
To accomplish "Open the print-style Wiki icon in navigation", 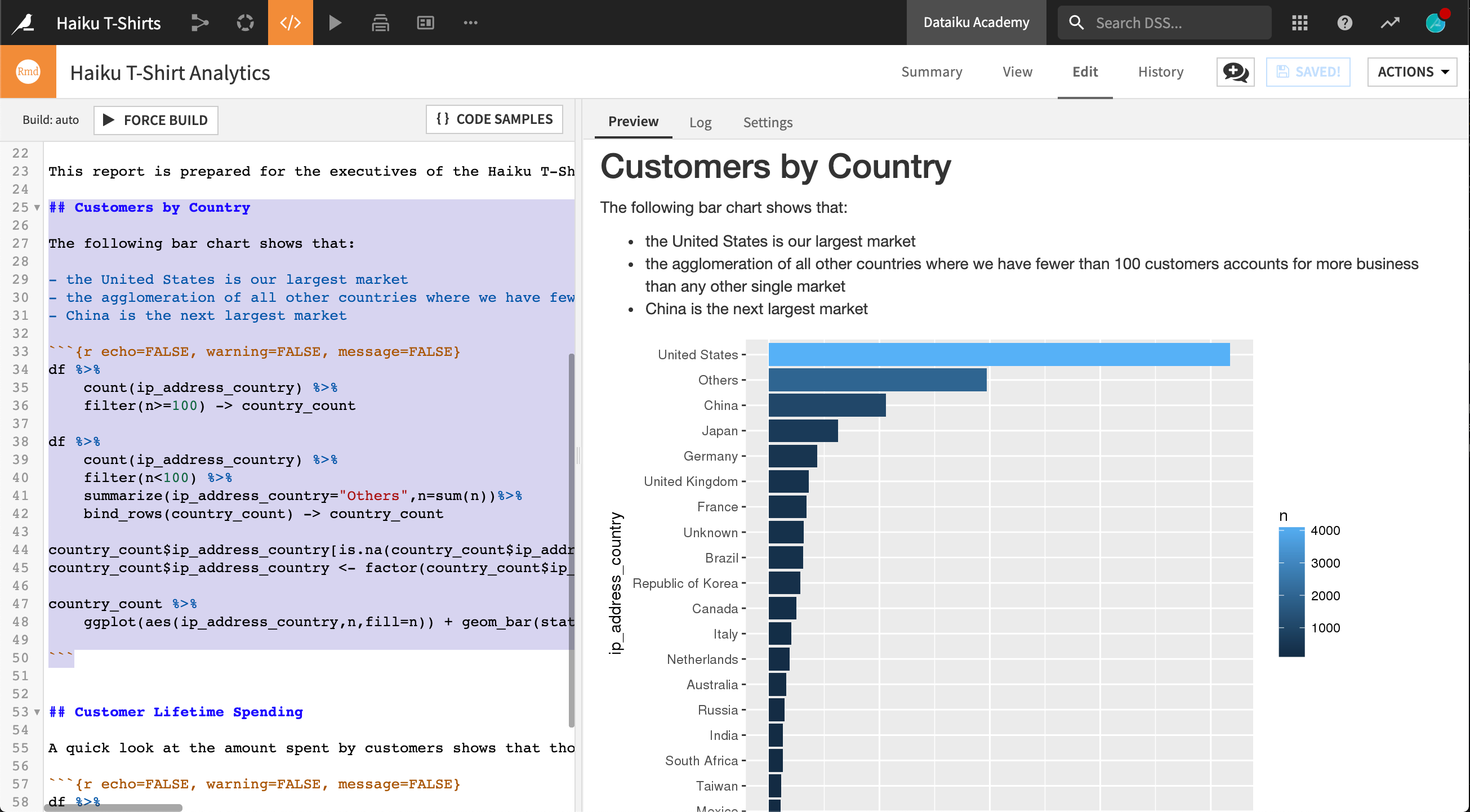I will coord(381,23).
